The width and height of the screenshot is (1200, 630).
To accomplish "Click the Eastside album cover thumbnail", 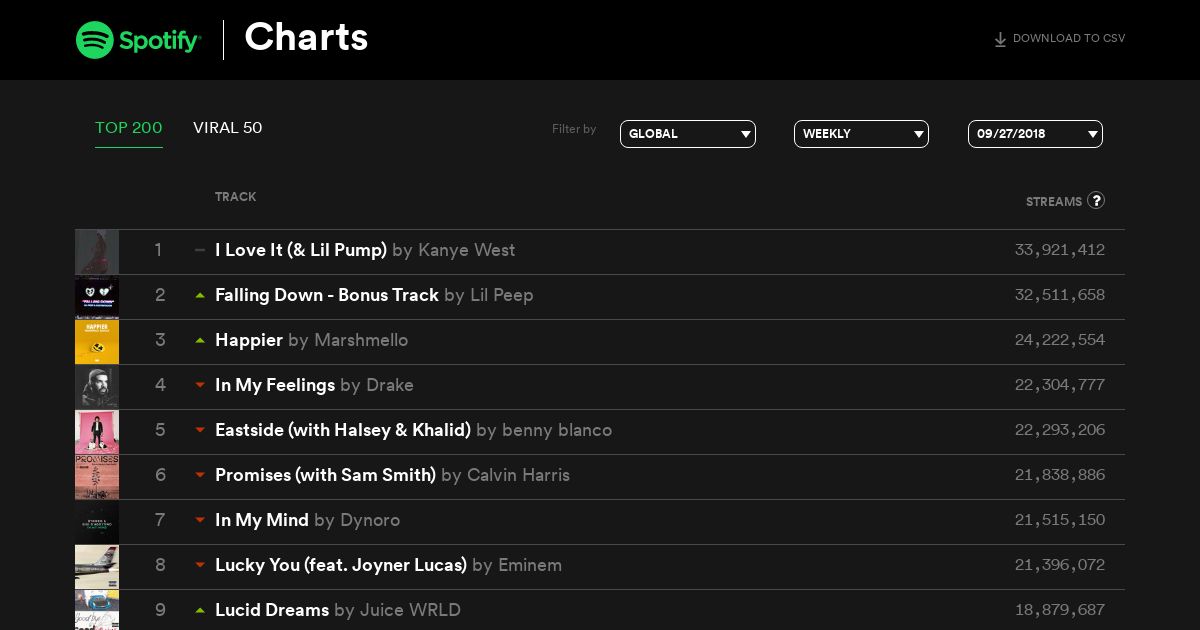I will [97, 432].
